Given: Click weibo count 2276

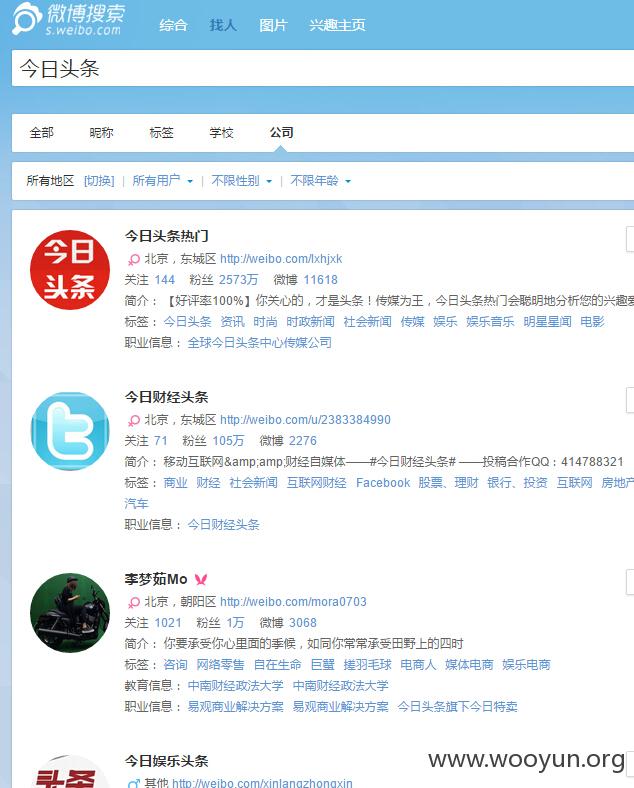Looking at the screenshot, I should click(x=303, y=441).
